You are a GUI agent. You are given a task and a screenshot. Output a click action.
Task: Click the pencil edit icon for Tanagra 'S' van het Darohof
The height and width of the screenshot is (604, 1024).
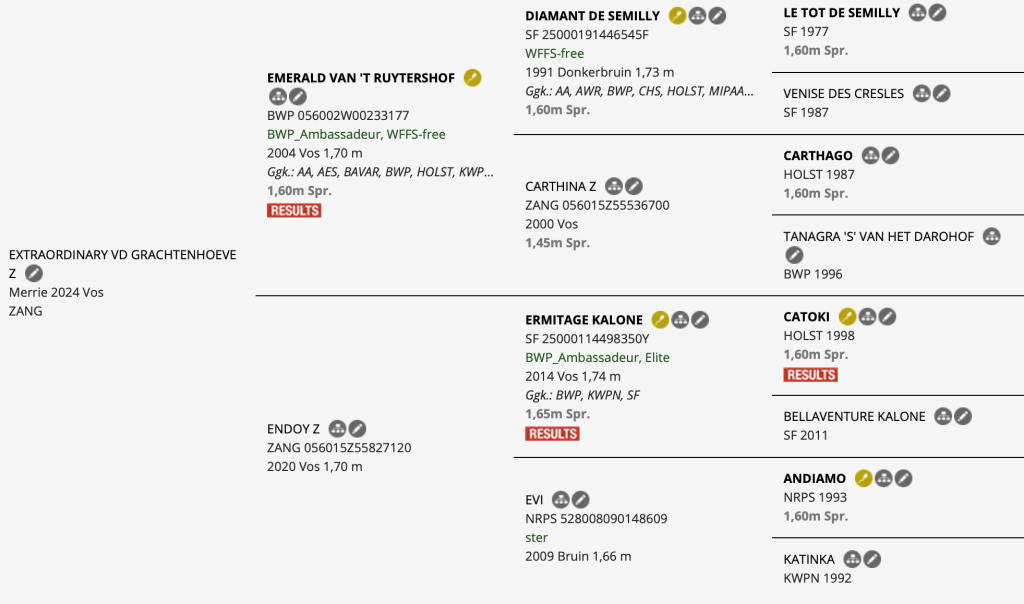coord(794,256)
